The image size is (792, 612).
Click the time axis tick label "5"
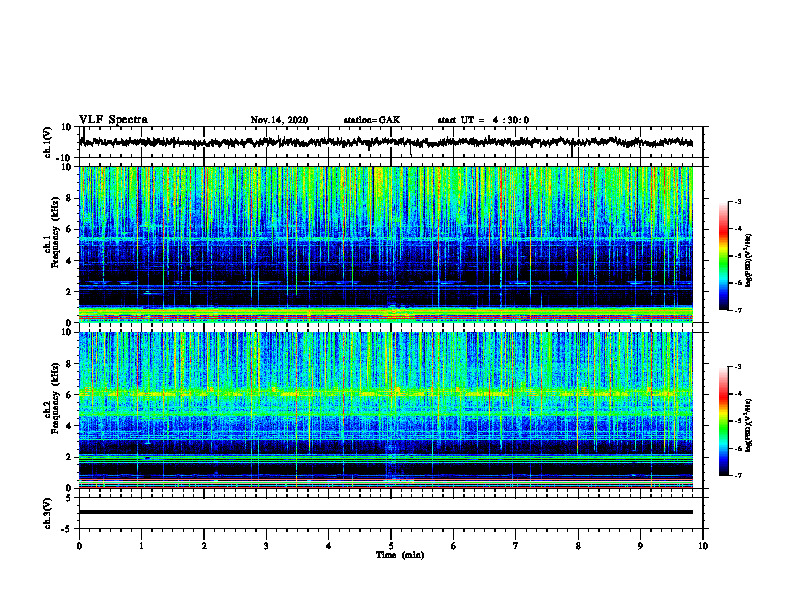point(391,546)
